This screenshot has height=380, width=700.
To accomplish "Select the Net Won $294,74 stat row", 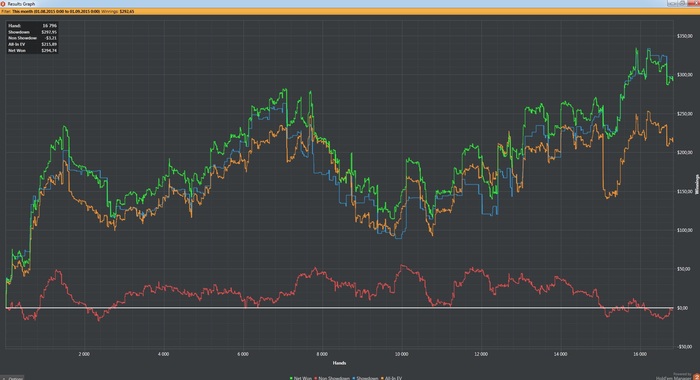I will click(32, 51).
